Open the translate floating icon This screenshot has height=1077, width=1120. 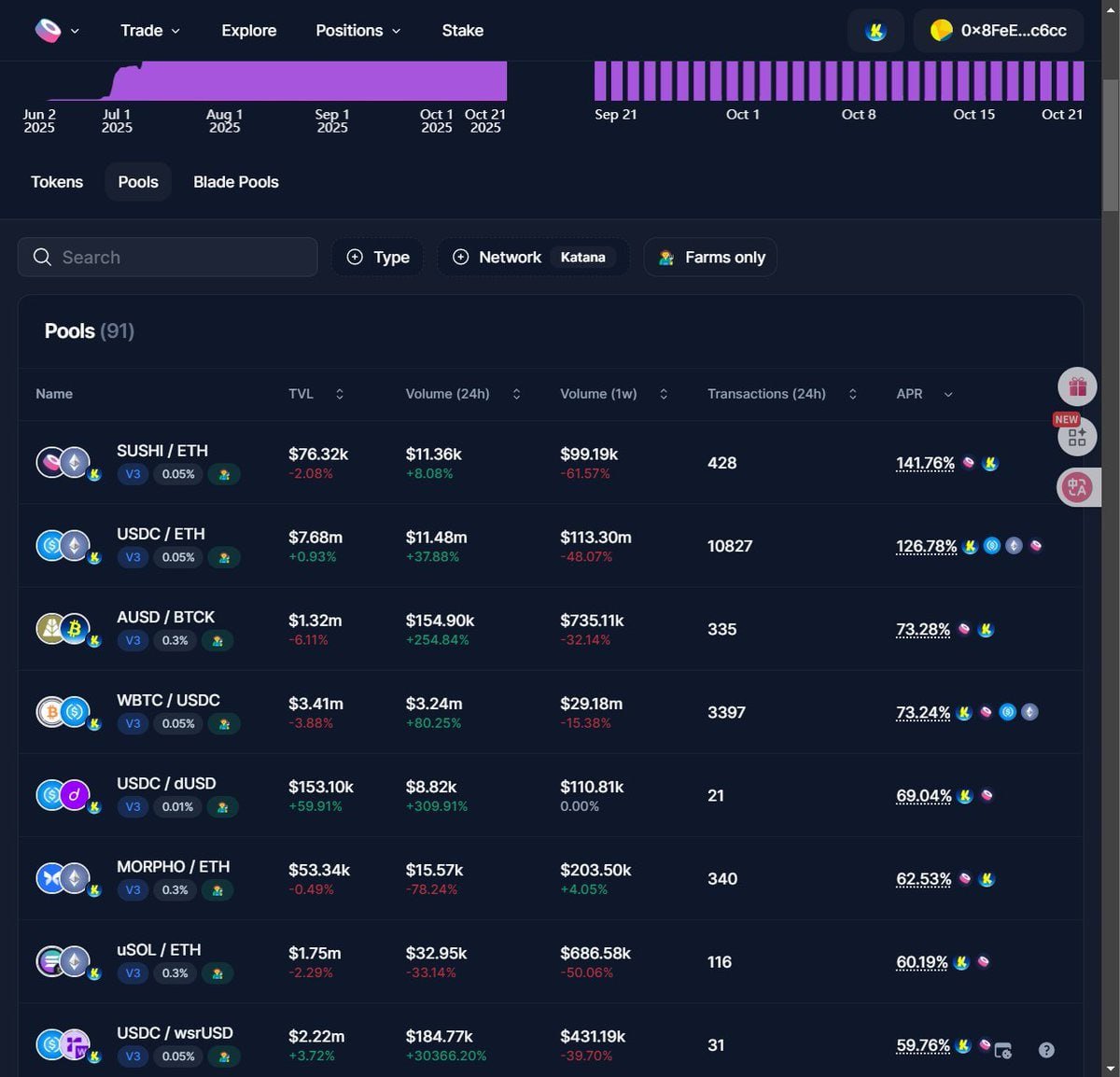point(1077,487)
